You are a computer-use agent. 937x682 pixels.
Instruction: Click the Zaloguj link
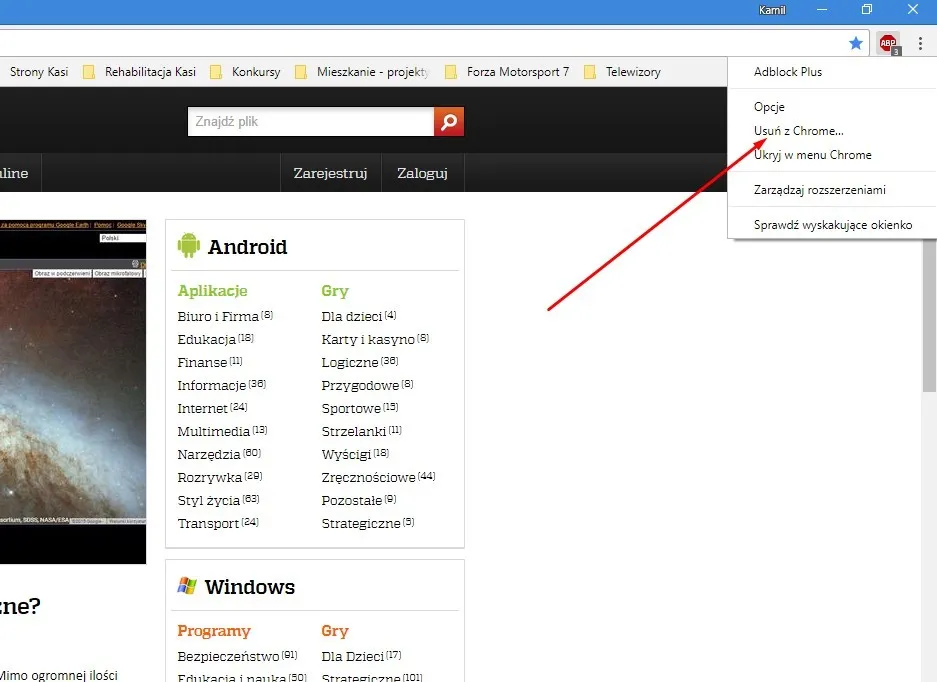click(422, 172)
